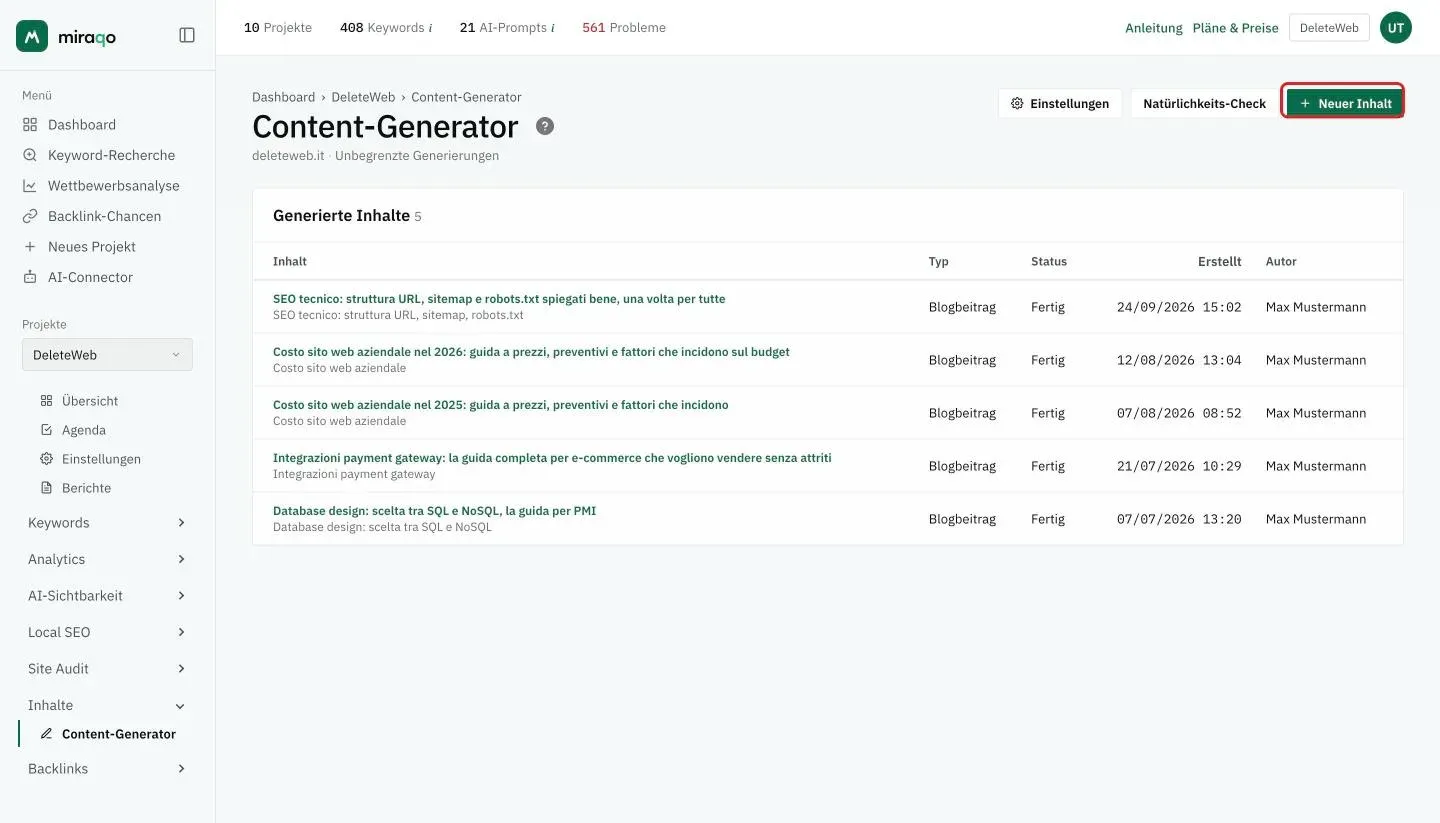Open the UT user avatar menu
Viewport: 1440px width, 823px height.
(1396, 28)
